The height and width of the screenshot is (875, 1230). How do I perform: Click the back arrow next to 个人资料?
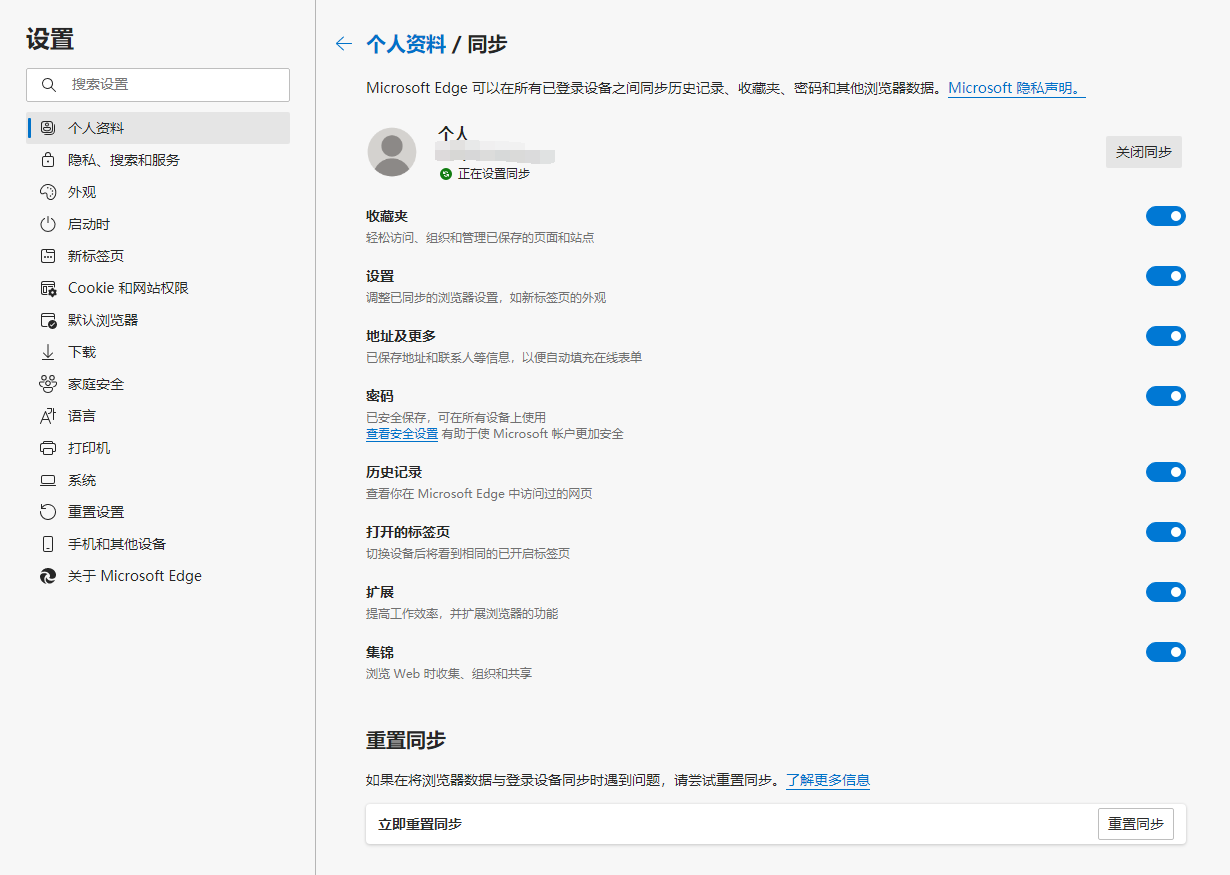344,43
